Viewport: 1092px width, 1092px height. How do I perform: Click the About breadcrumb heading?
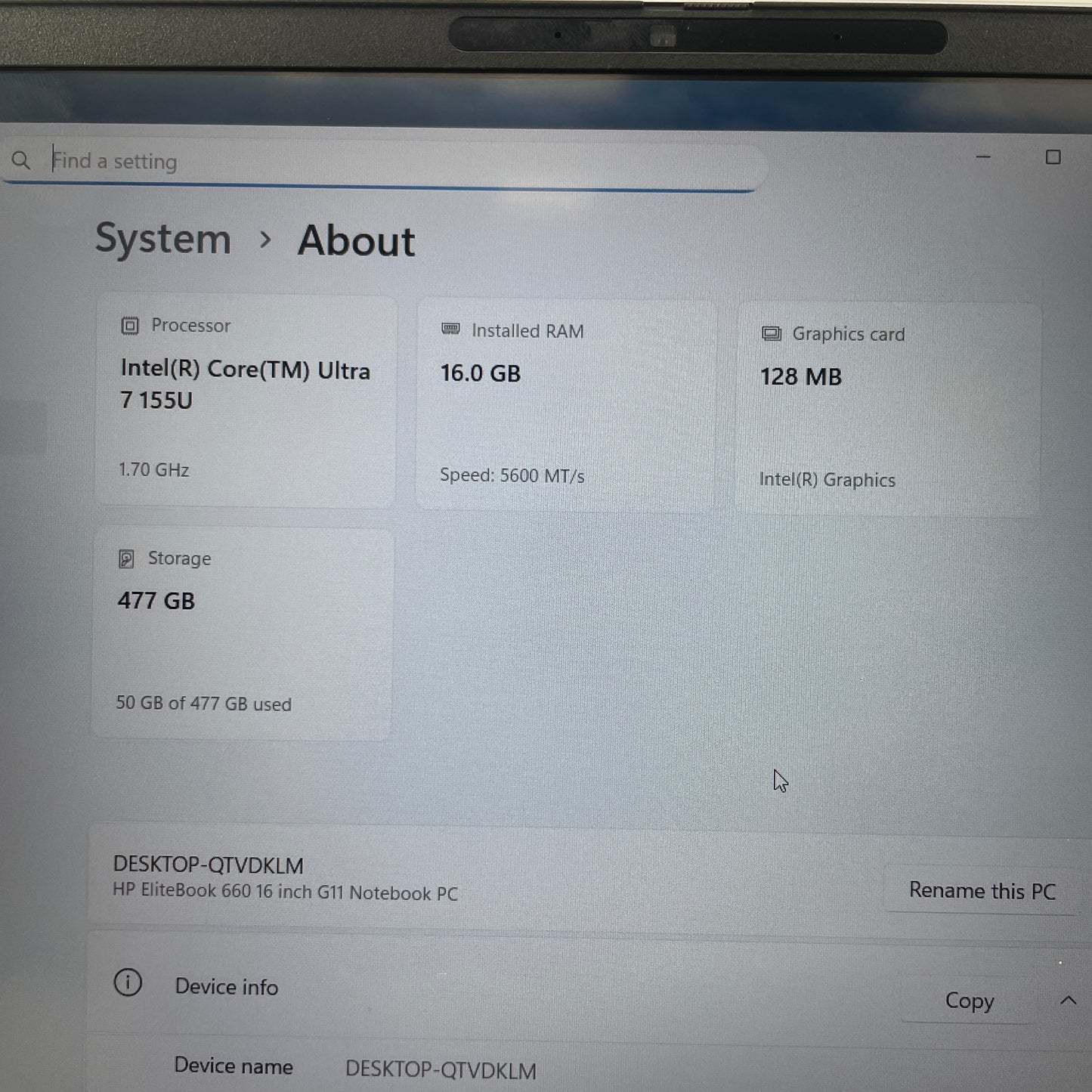pos(356,242)
